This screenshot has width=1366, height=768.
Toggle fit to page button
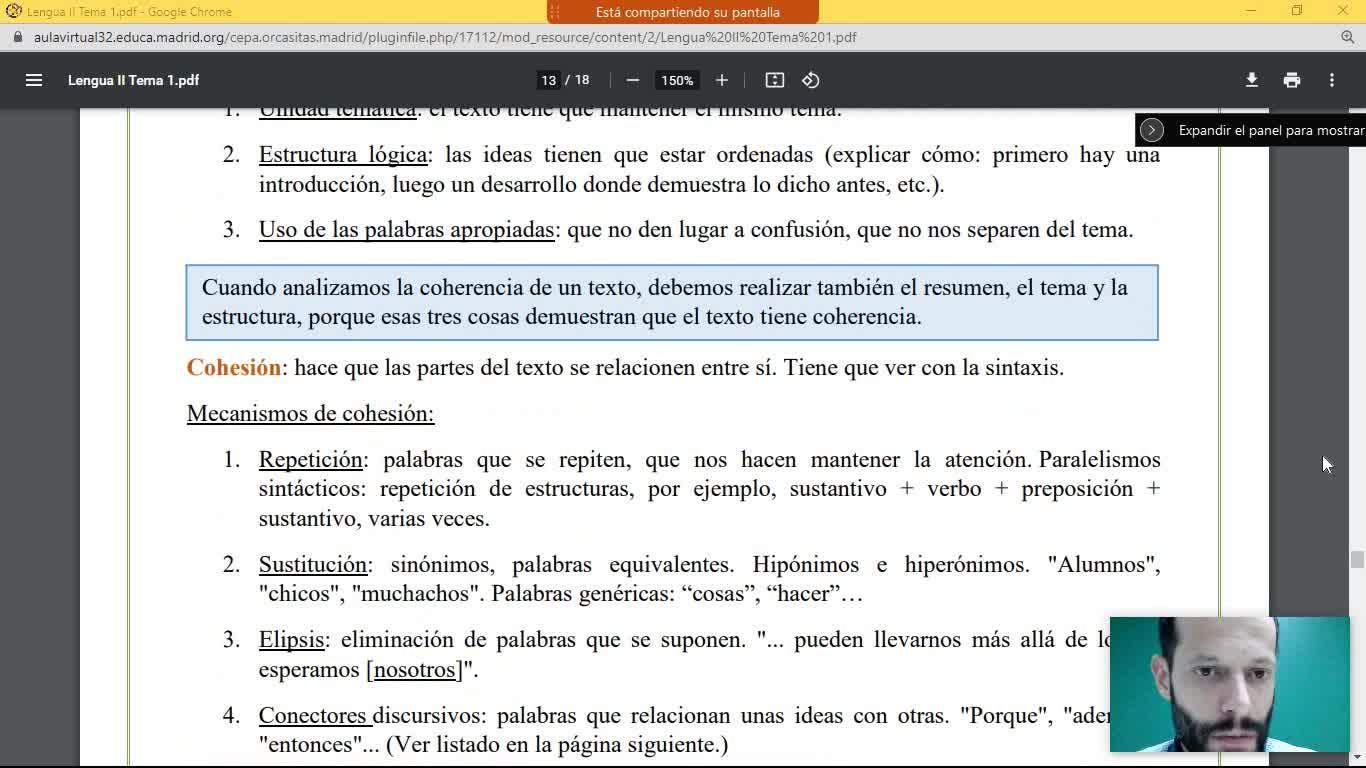[x=774, y=80]
